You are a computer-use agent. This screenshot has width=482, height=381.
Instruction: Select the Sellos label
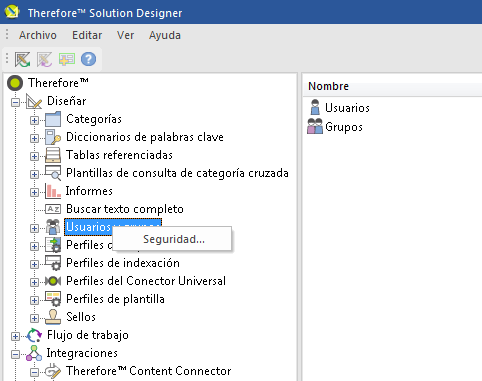click(81, 317)
